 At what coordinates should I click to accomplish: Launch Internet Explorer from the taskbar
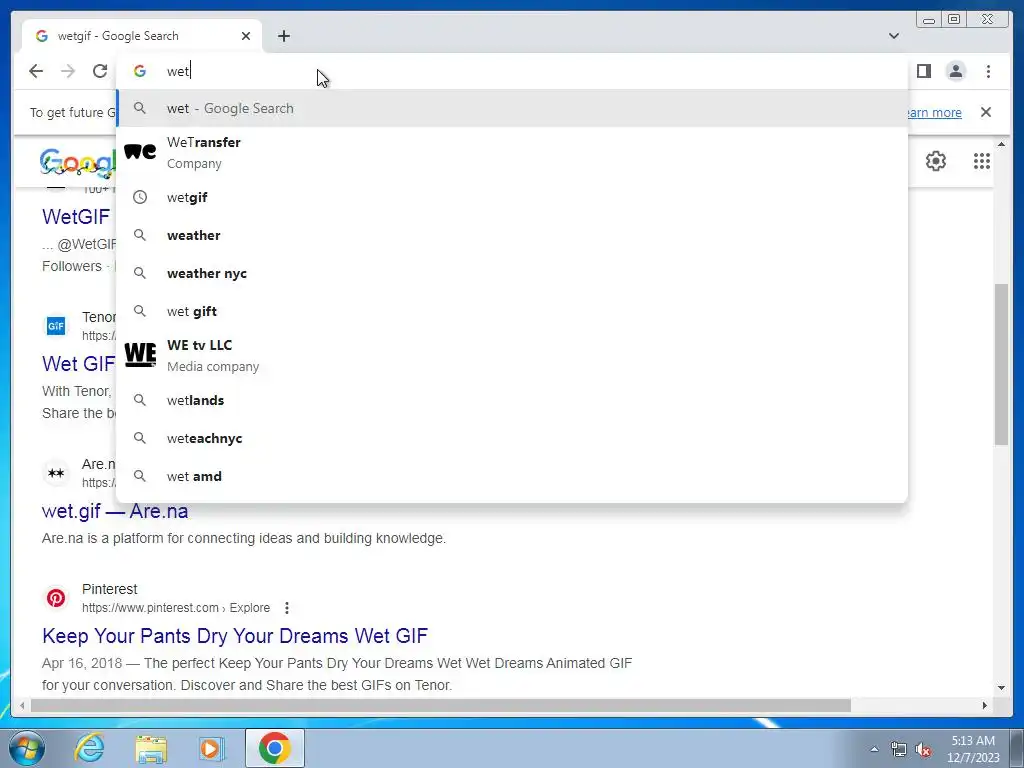[89, 748]
